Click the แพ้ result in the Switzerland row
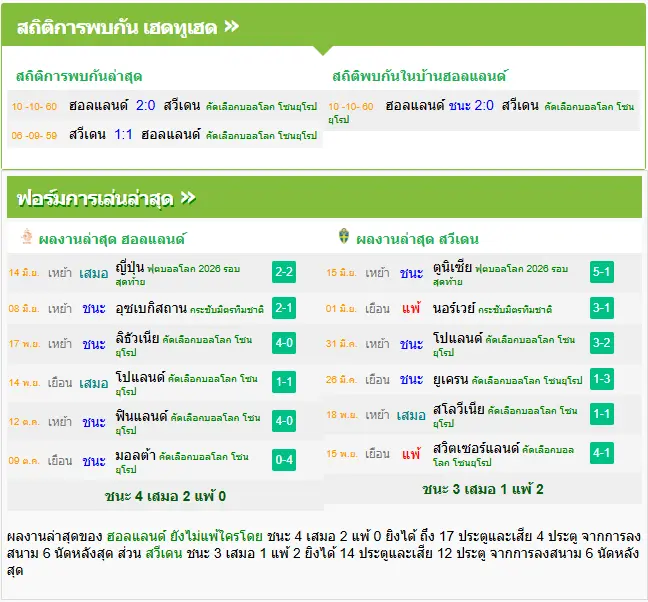Screen dimensions: 648x602 coord(411,454)
